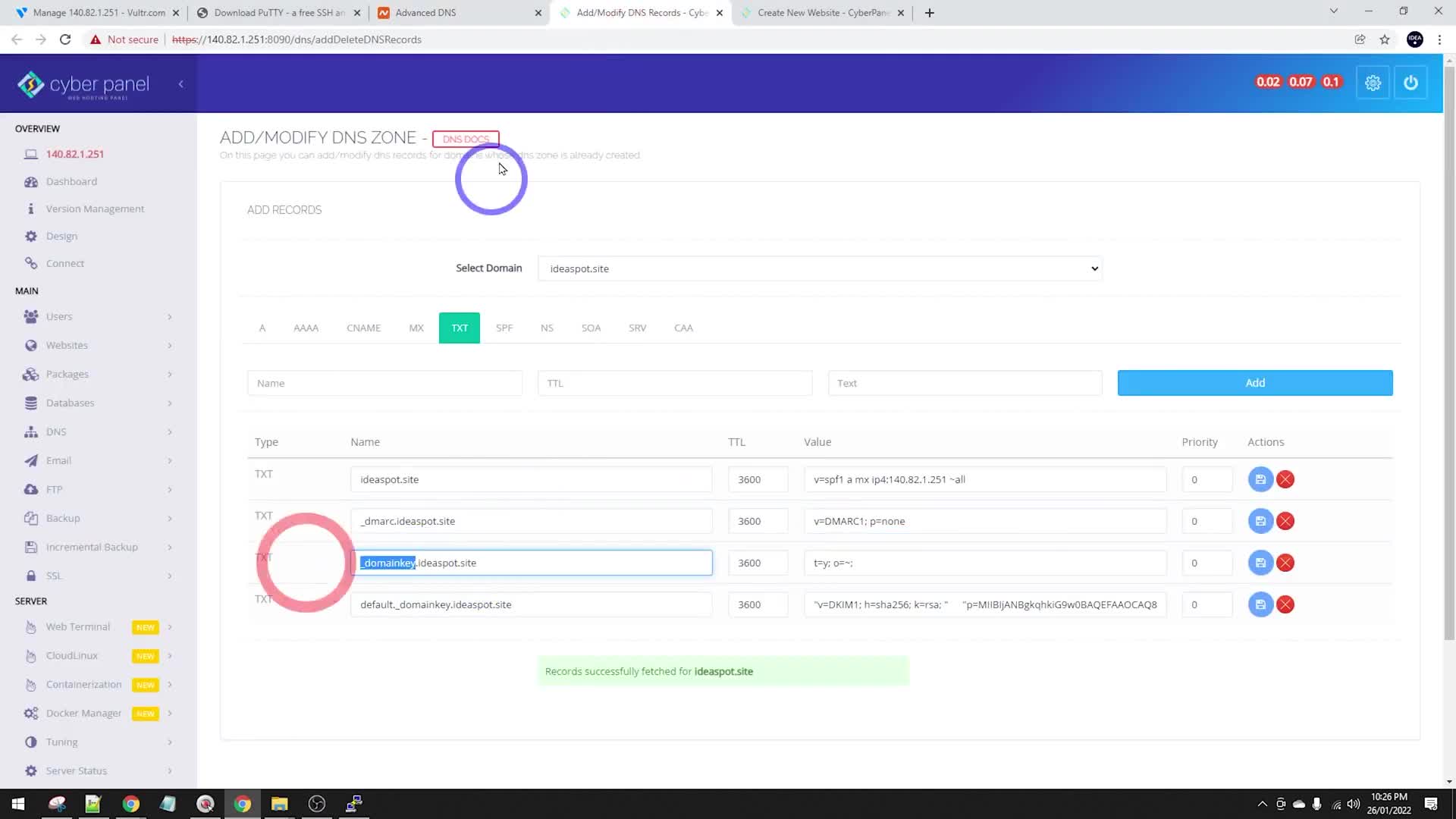
Task: Click the Name input field
Action: pyautogui.click(x=384, y=382)
